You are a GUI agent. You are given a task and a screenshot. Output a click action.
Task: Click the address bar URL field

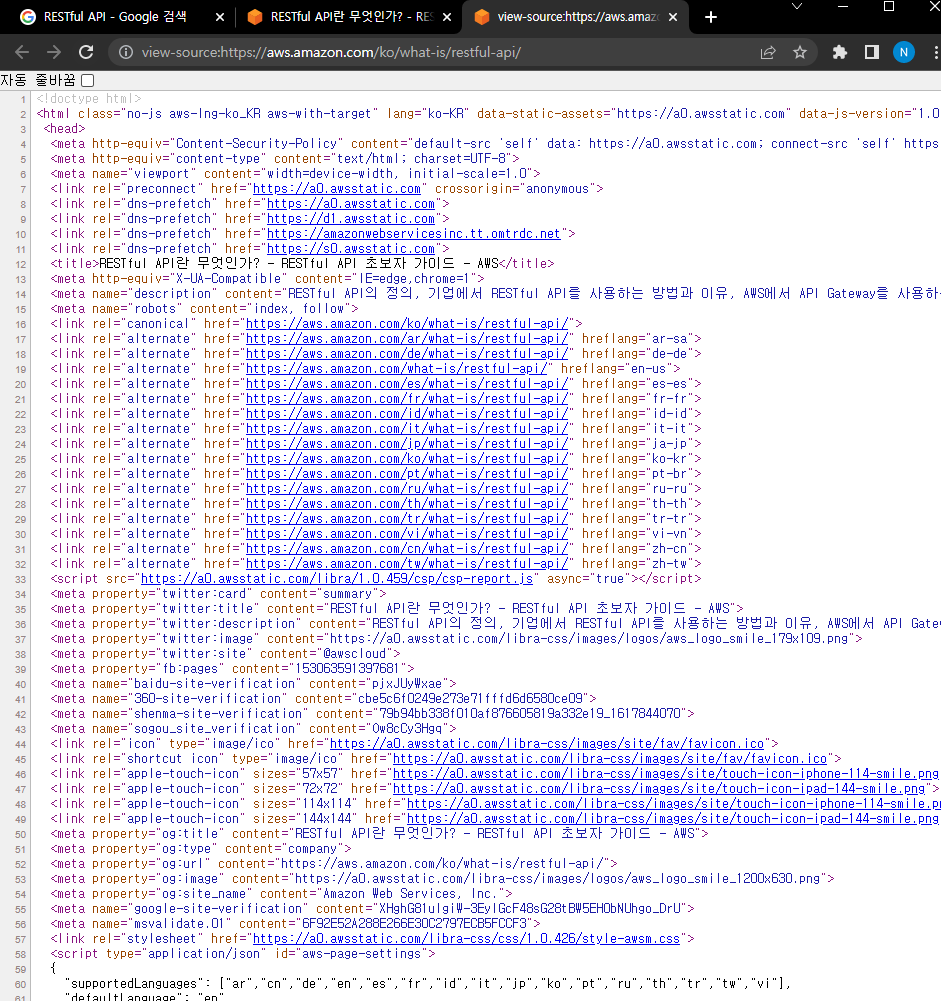(x=434, y=52)
